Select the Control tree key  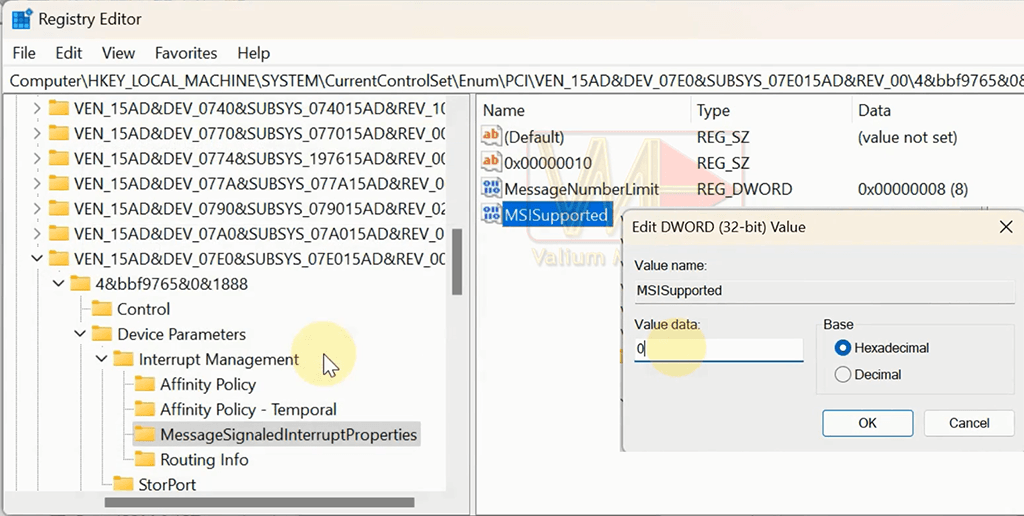click(143, 309)
